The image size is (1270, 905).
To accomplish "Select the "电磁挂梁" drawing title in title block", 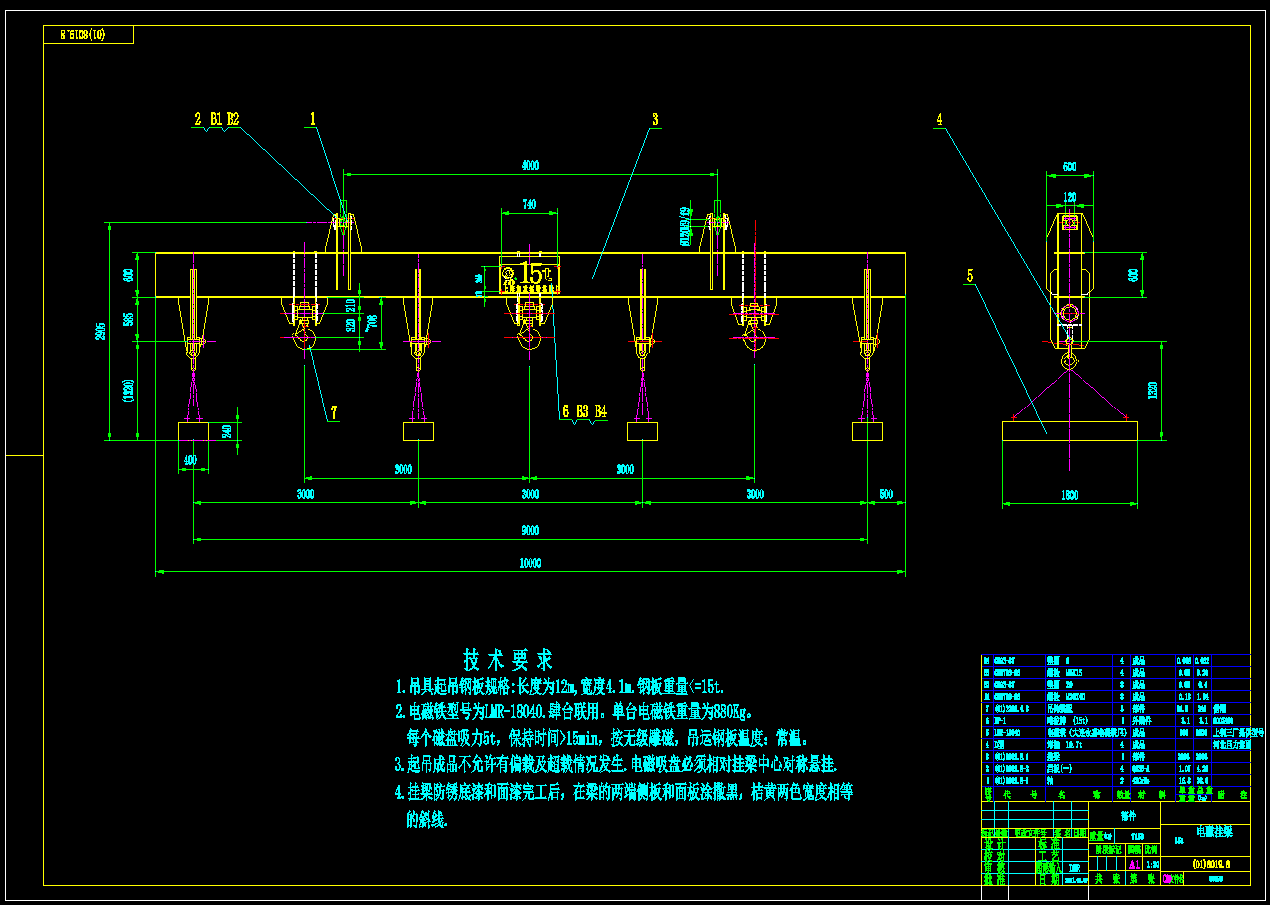I will (x=1214, y=831).
